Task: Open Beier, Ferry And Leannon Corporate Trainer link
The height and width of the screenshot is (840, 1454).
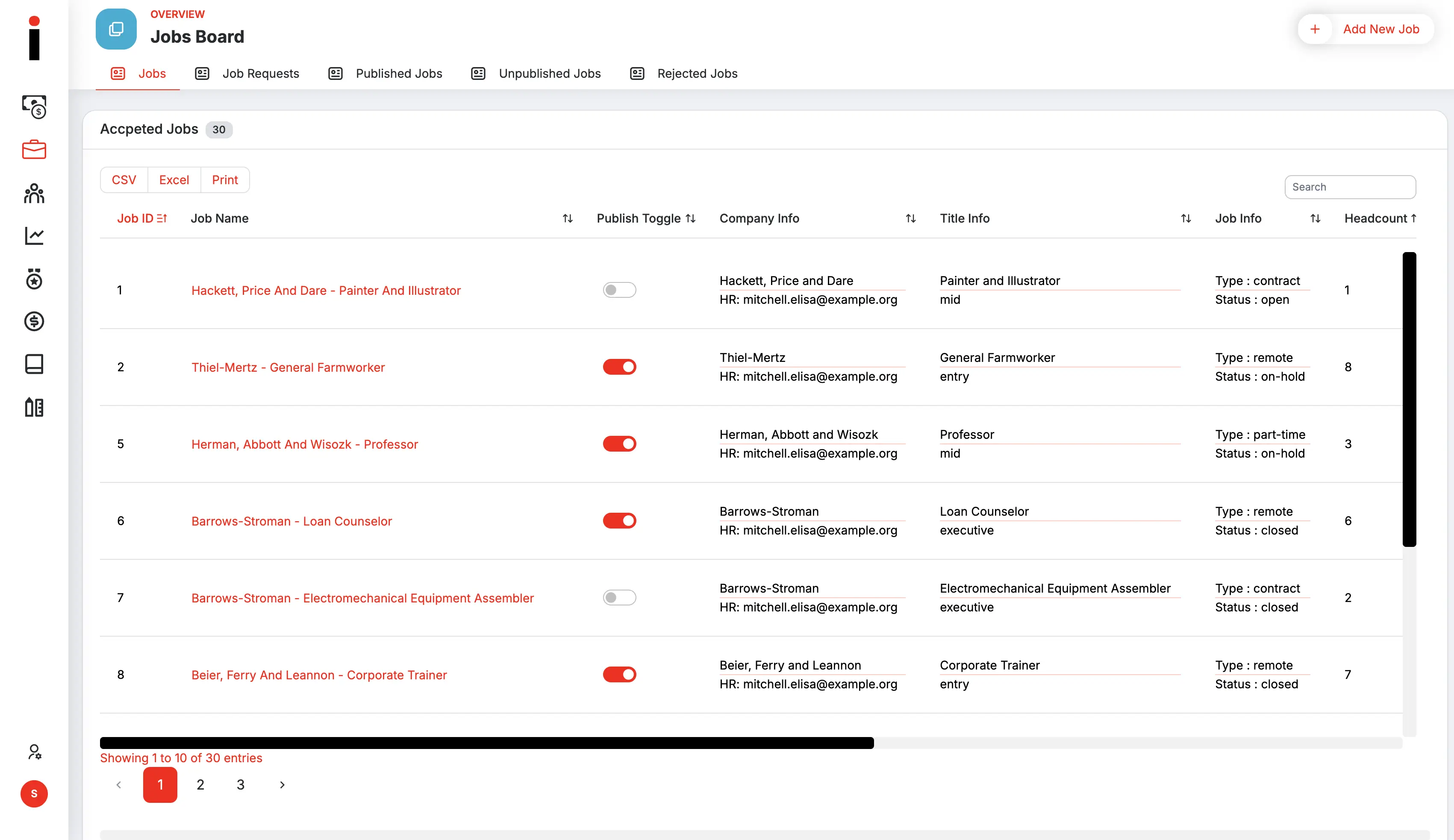Action: pos(319,675)
